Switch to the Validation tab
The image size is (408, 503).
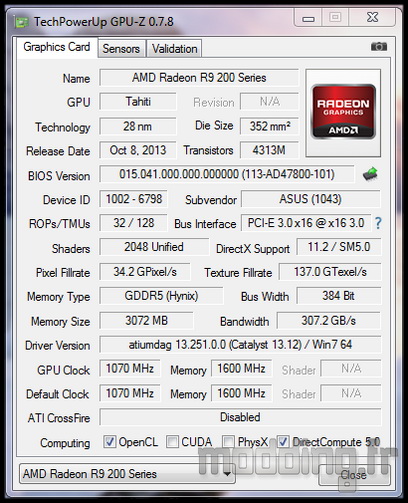coord(174,49)
